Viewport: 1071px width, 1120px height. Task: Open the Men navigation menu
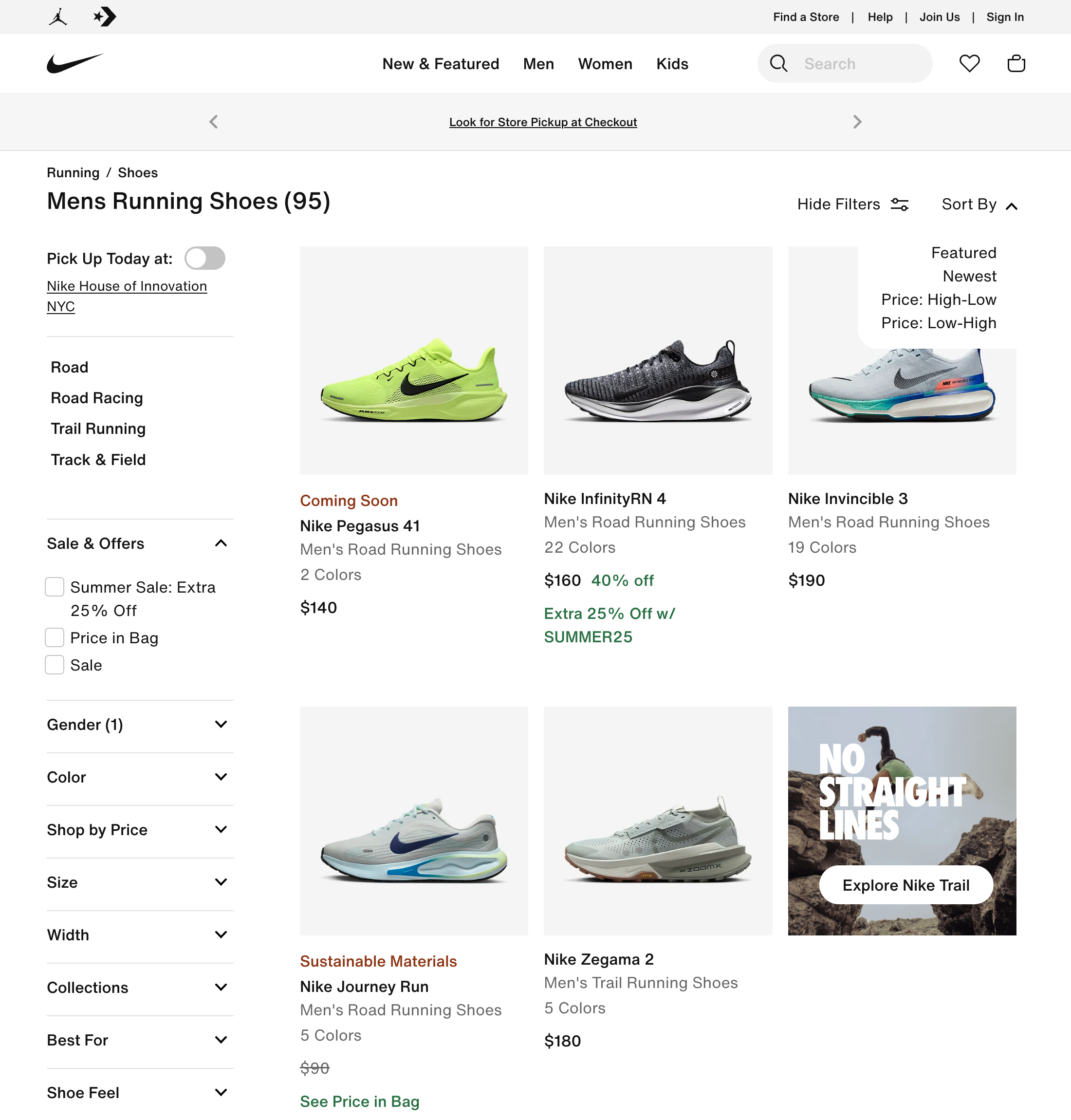(x=538, y=63)
